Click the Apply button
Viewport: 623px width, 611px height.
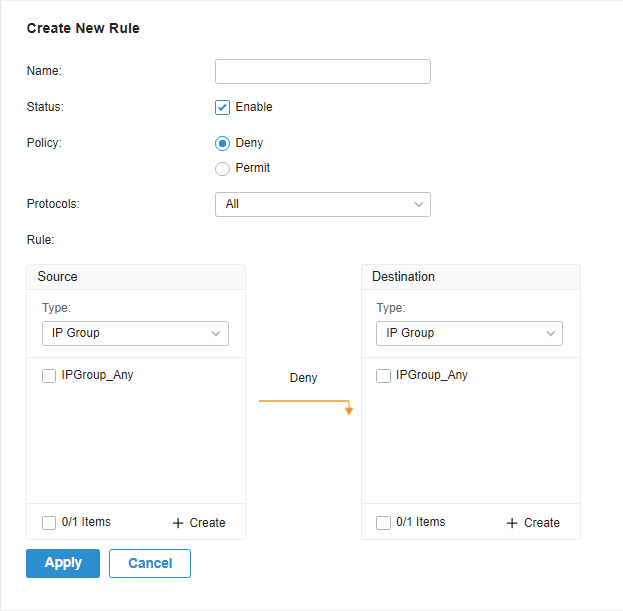tap(63, 563)
